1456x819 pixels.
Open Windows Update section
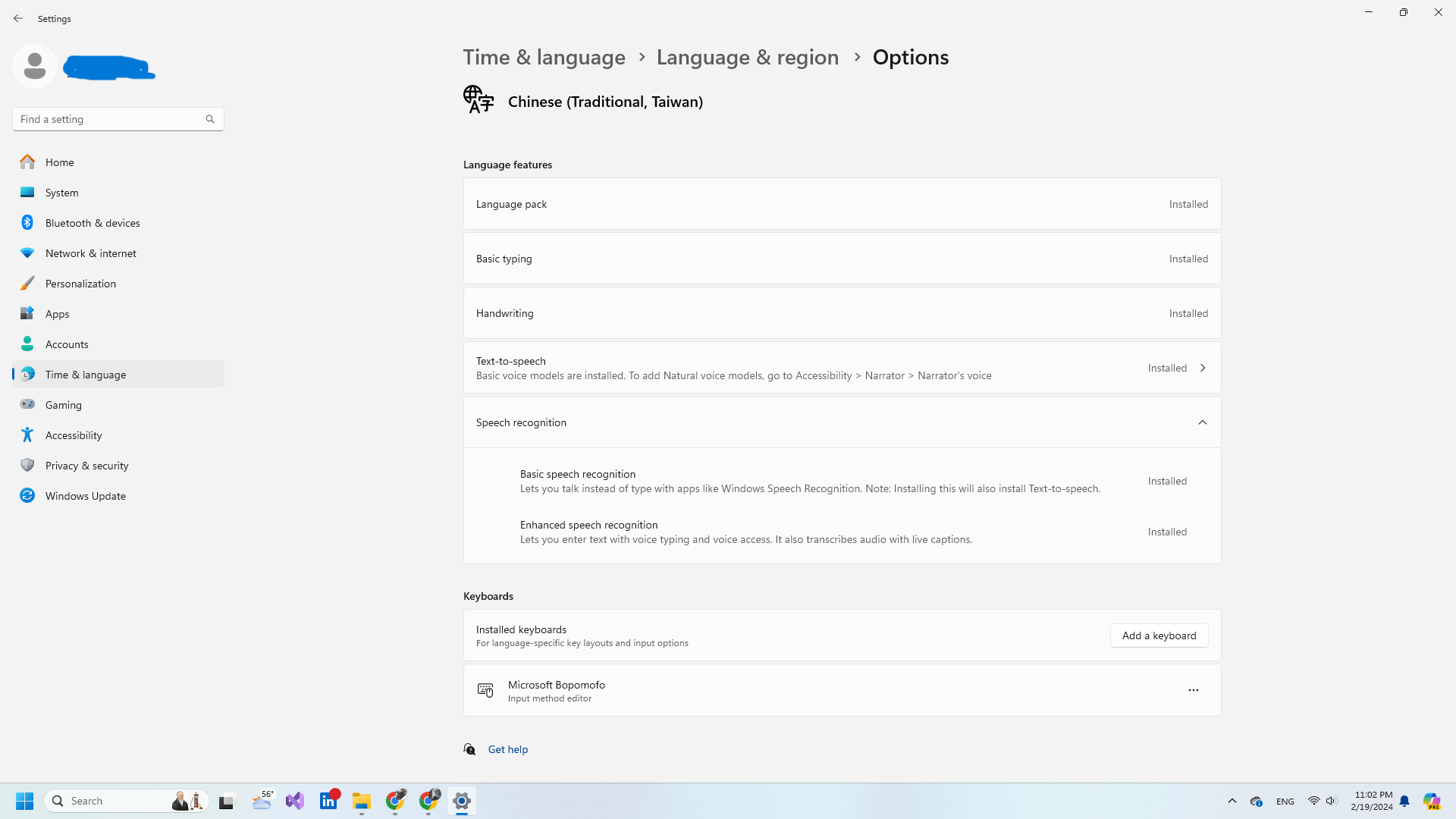(x=85, y=496)
